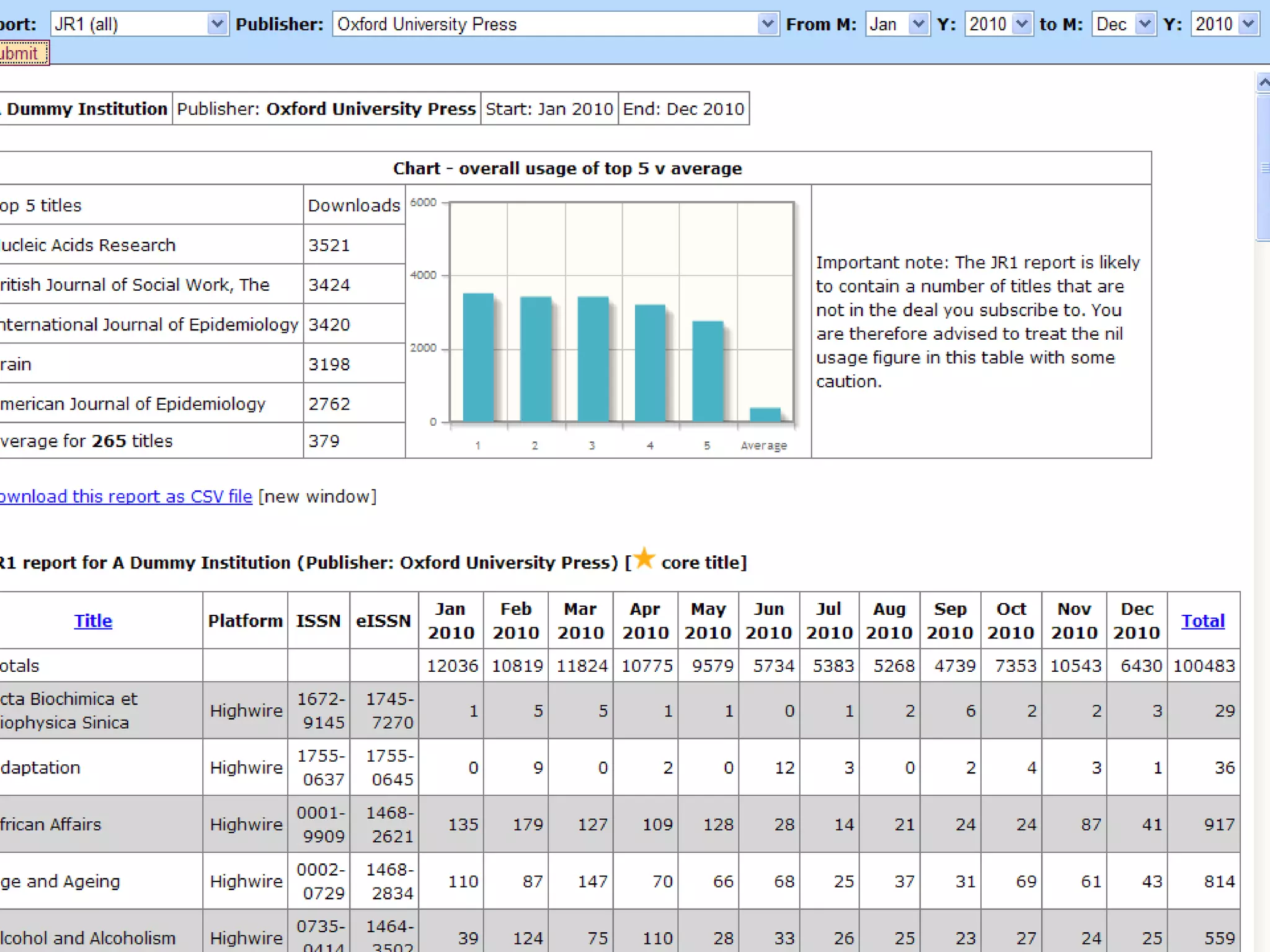Click the orange core title star icon
The height and width of the screenshot is (952, 1270).
point(645,558)
